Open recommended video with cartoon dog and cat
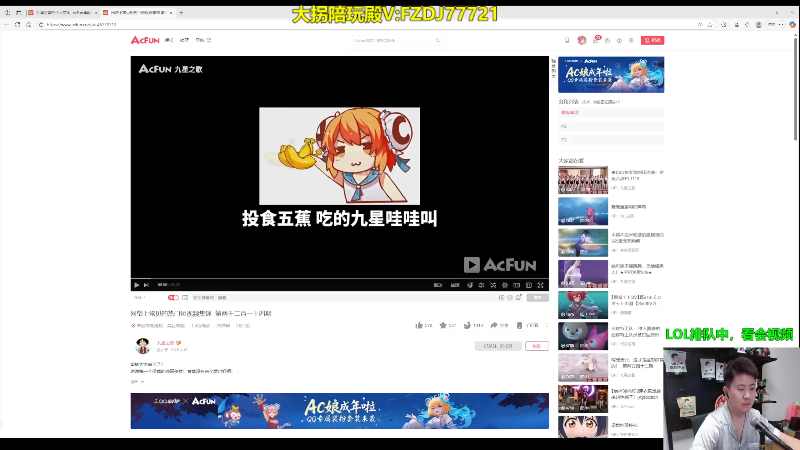 coord(583,336)
